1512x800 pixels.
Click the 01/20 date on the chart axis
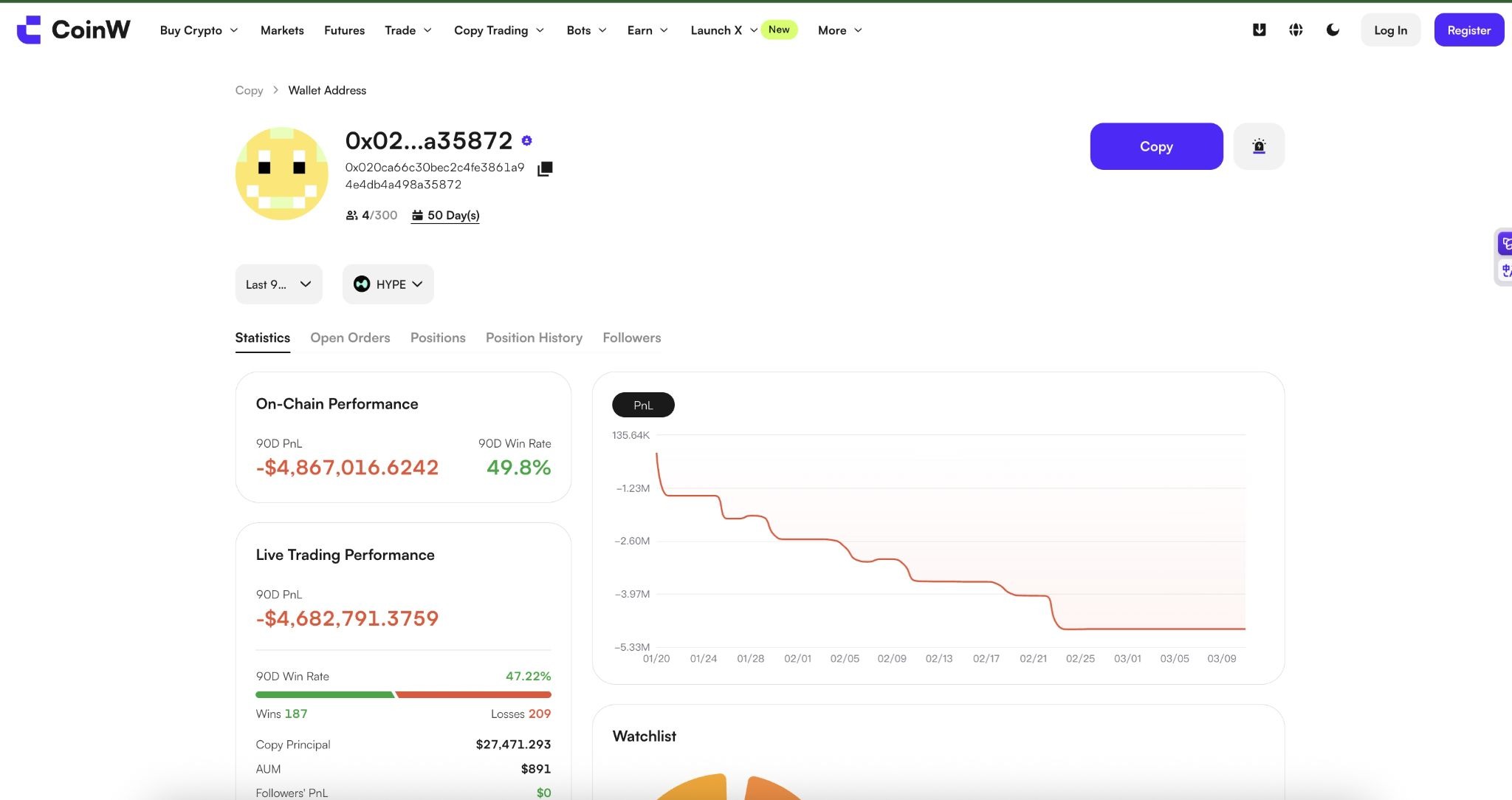[656, 658]
